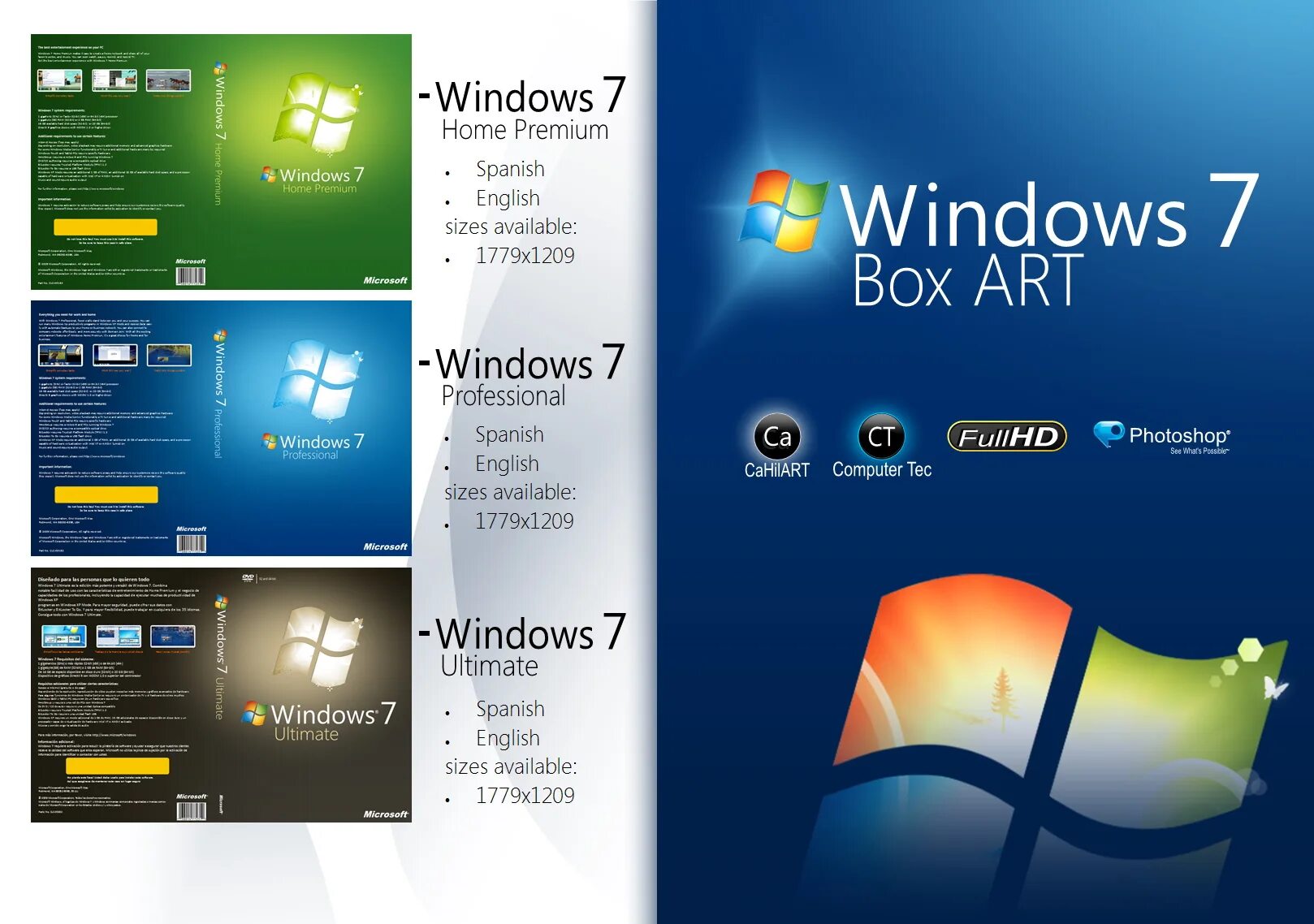Select "English" under Windows 7 Professional
The width and height of the screenshot is (1314, 924).
coord(507,464)
